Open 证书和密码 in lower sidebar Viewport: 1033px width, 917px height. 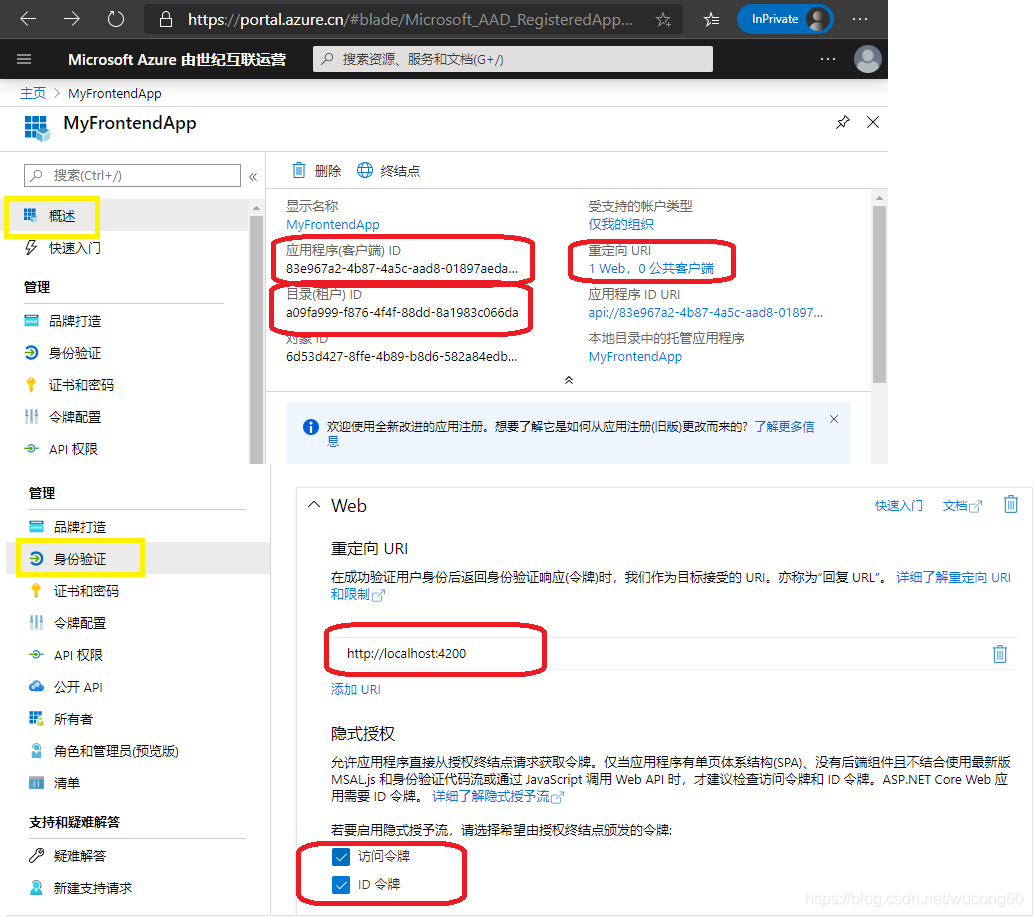point(74,591)
